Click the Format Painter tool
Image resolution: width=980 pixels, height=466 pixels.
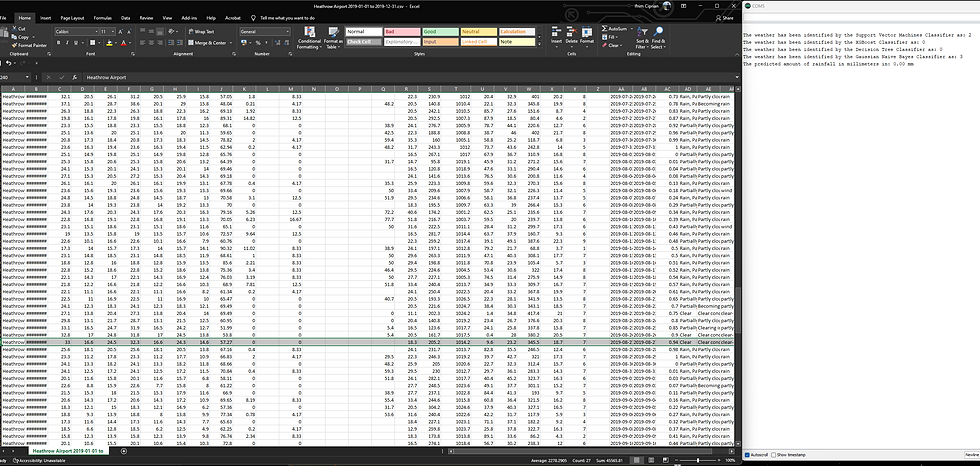[x=29, y=46]
